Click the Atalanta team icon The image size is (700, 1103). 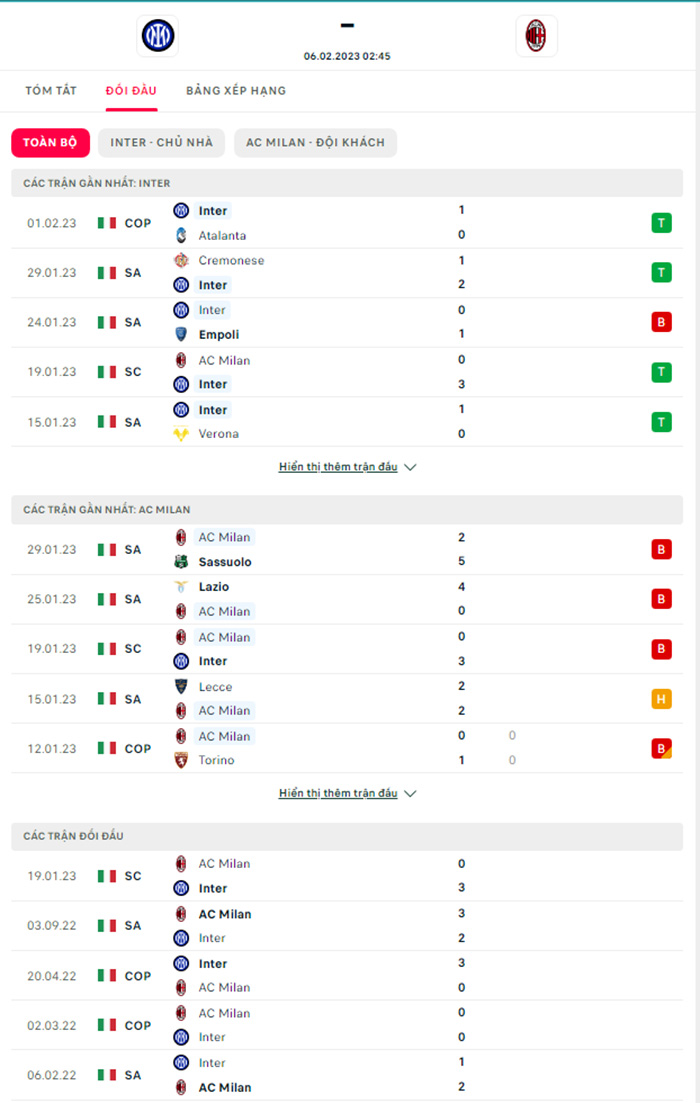coord(181,236)
